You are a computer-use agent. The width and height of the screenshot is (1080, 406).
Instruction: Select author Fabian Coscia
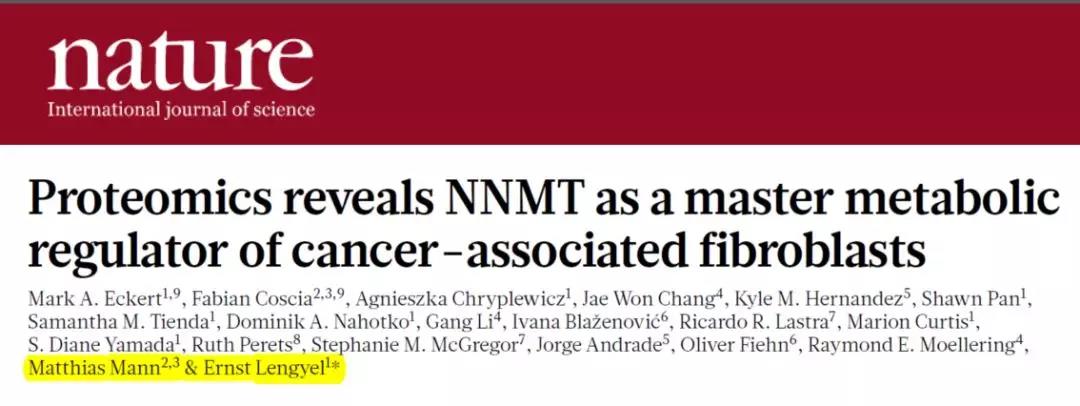pyautogui.click(x=264, y=299)
